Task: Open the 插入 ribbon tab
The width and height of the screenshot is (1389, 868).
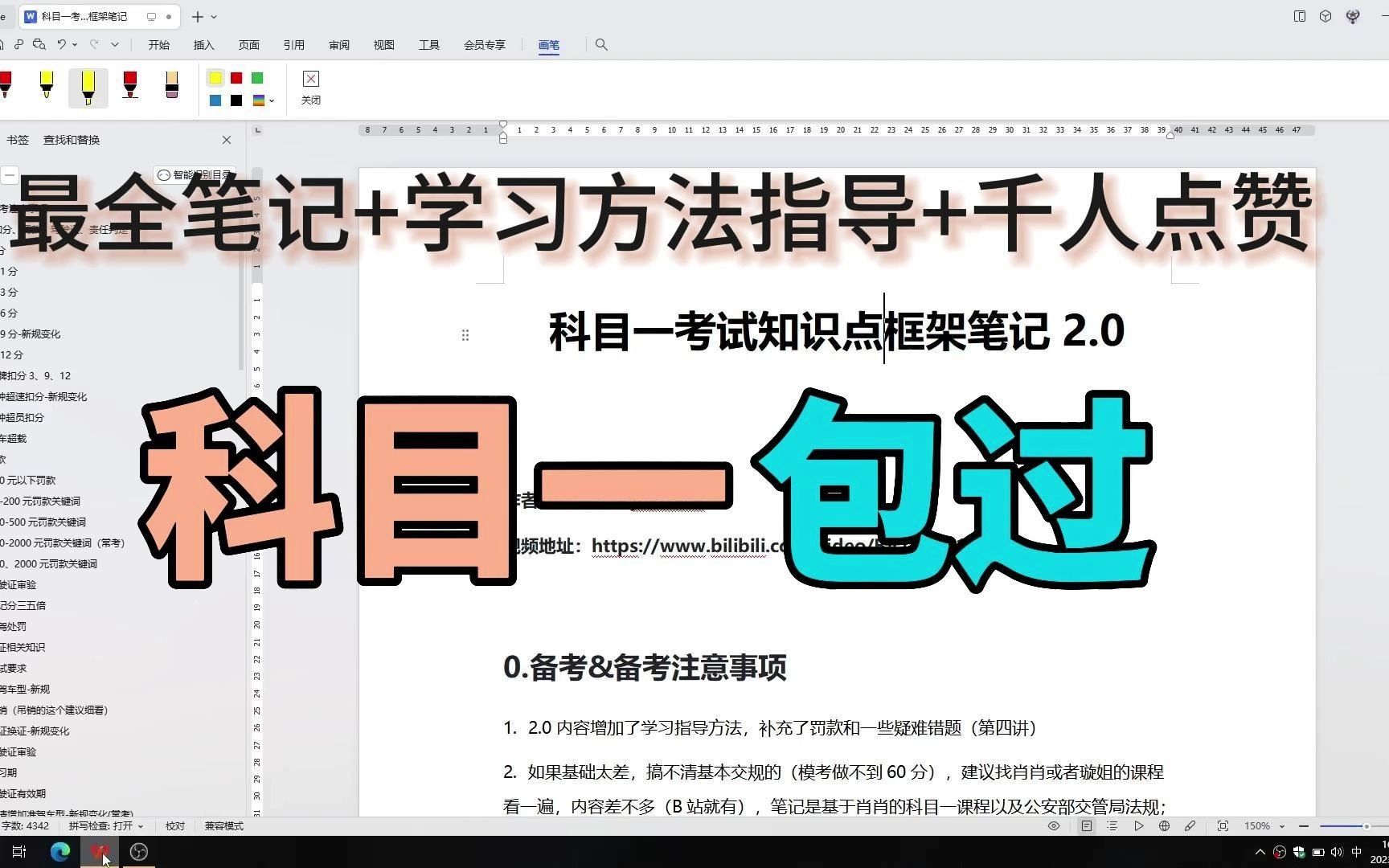Action: [x=204, y=45]
